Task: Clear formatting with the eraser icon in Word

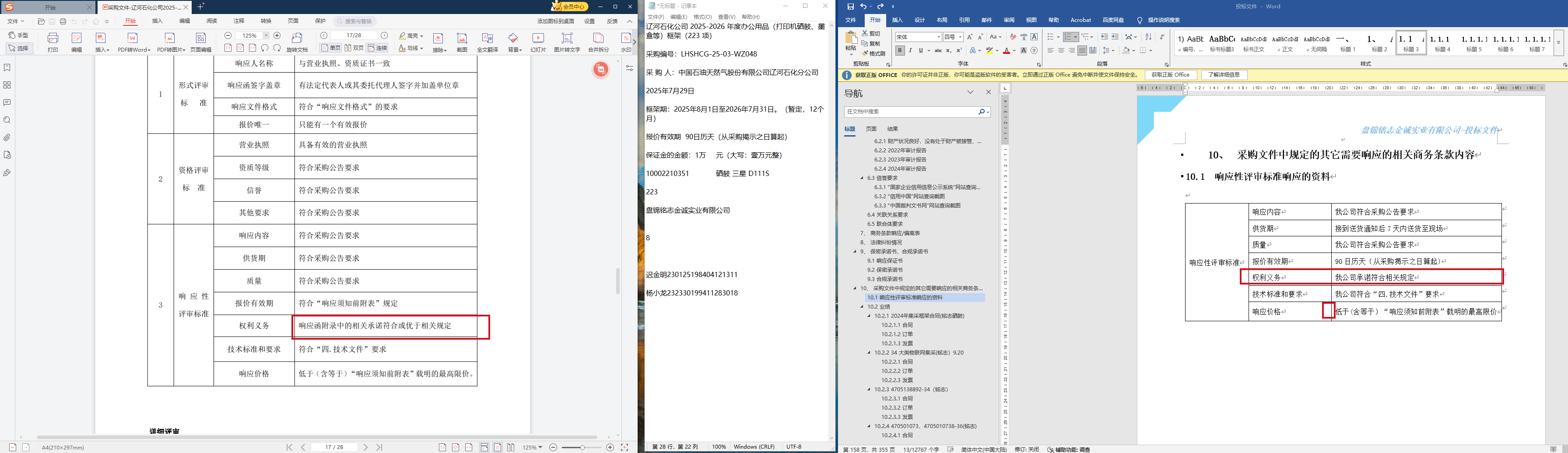Action: click(x=1013, y=37)
